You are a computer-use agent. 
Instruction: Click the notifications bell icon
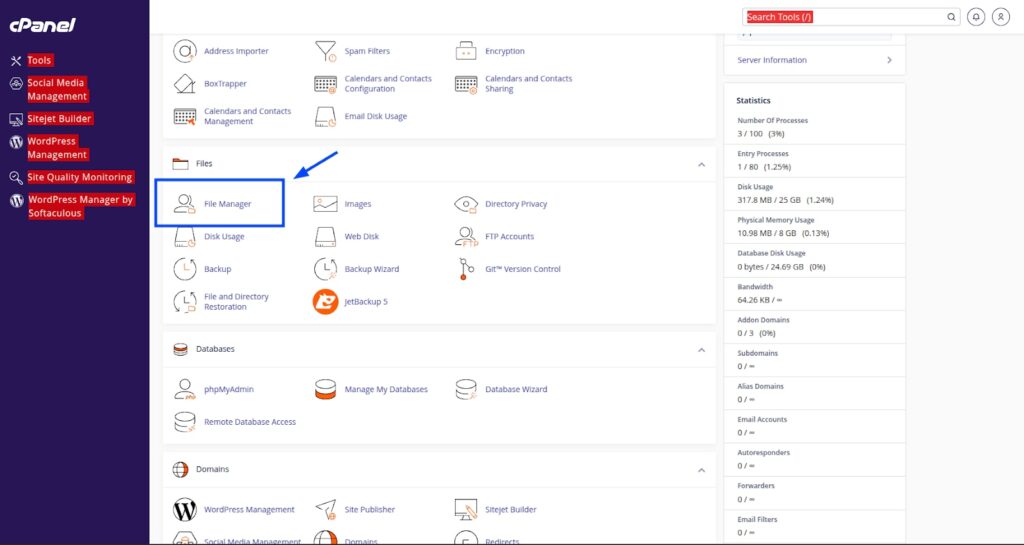[x=976, y=17]
